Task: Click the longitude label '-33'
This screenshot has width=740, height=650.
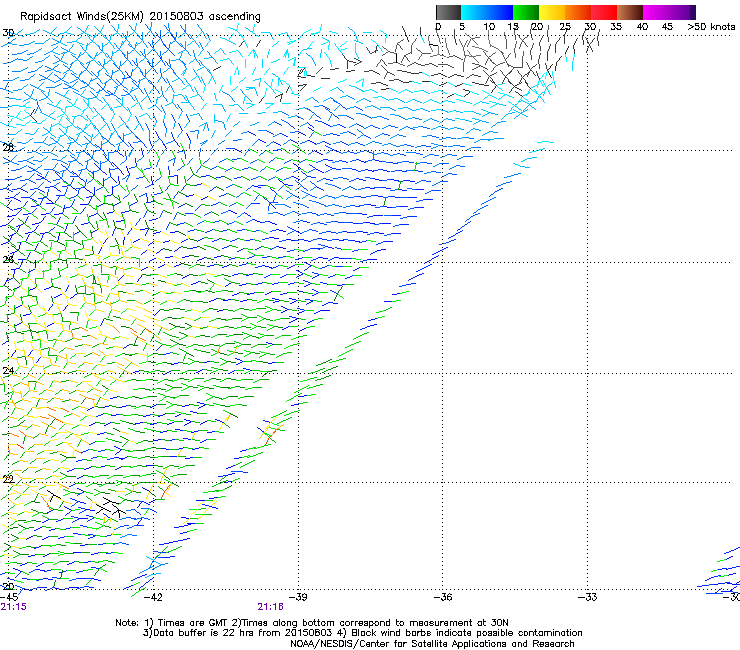Action: pyautogui.click(x=588, y=597)
